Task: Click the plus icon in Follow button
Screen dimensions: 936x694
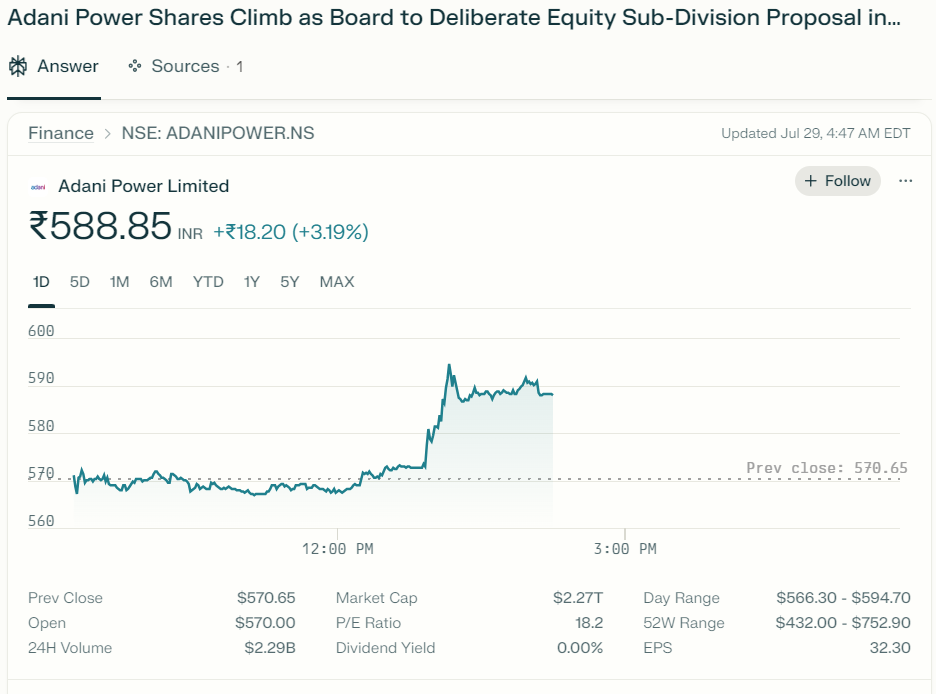Action: [811, 181]
